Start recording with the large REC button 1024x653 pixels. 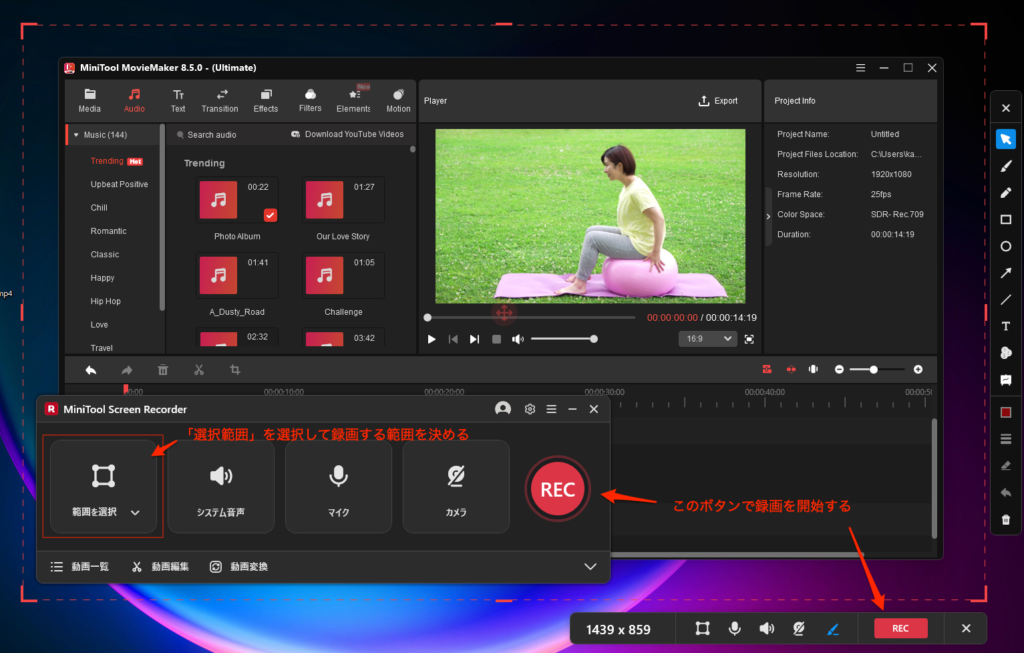point(557,489)
